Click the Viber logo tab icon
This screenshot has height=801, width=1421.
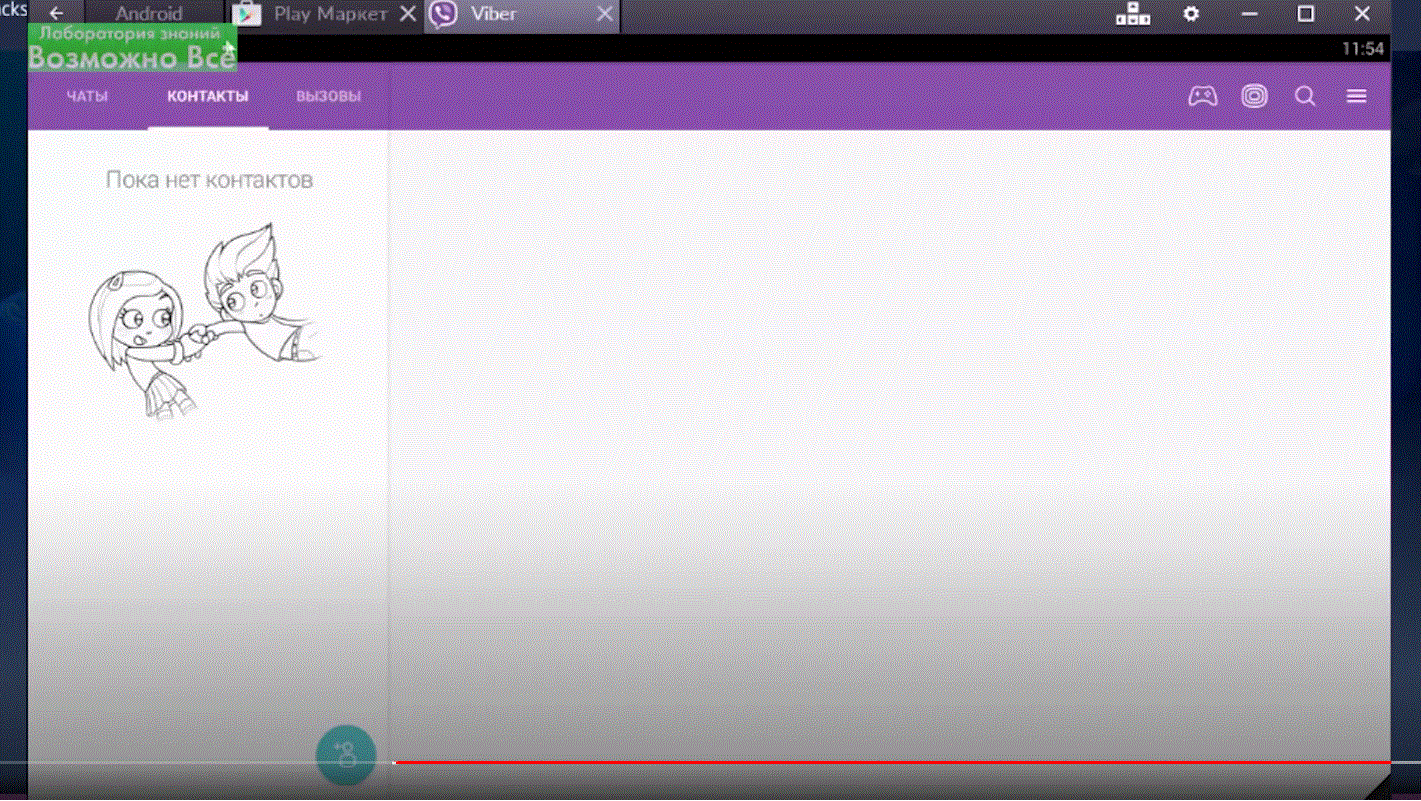tap(443, 15)
